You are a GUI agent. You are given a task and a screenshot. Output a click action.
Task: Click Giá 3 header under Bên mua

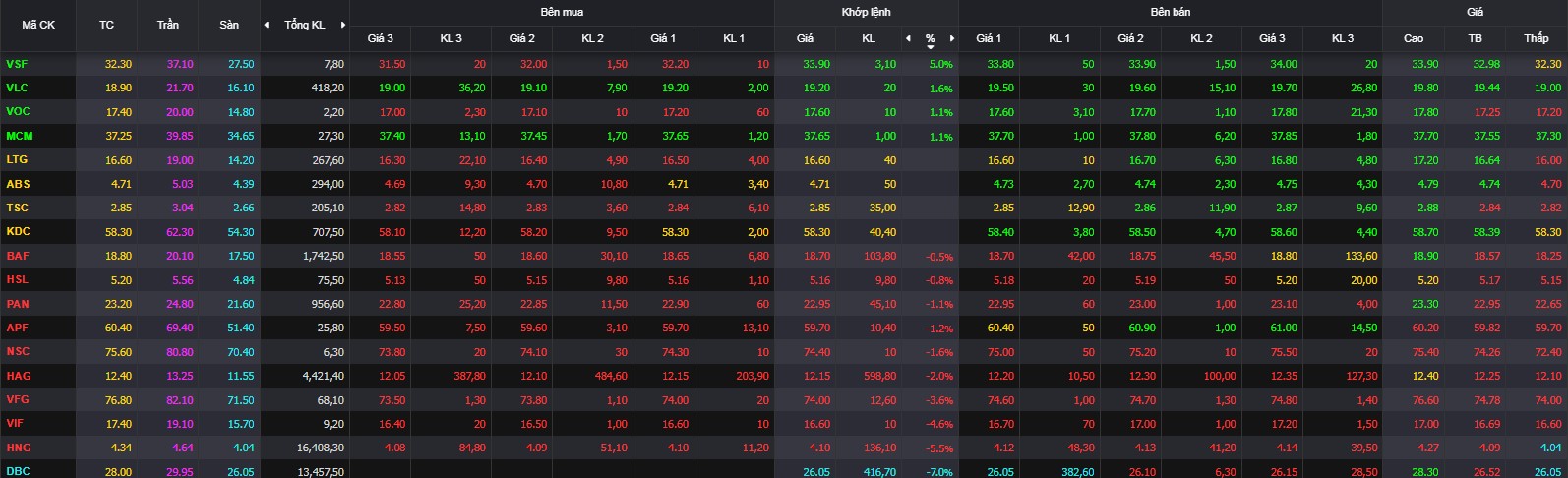(381, 38)
